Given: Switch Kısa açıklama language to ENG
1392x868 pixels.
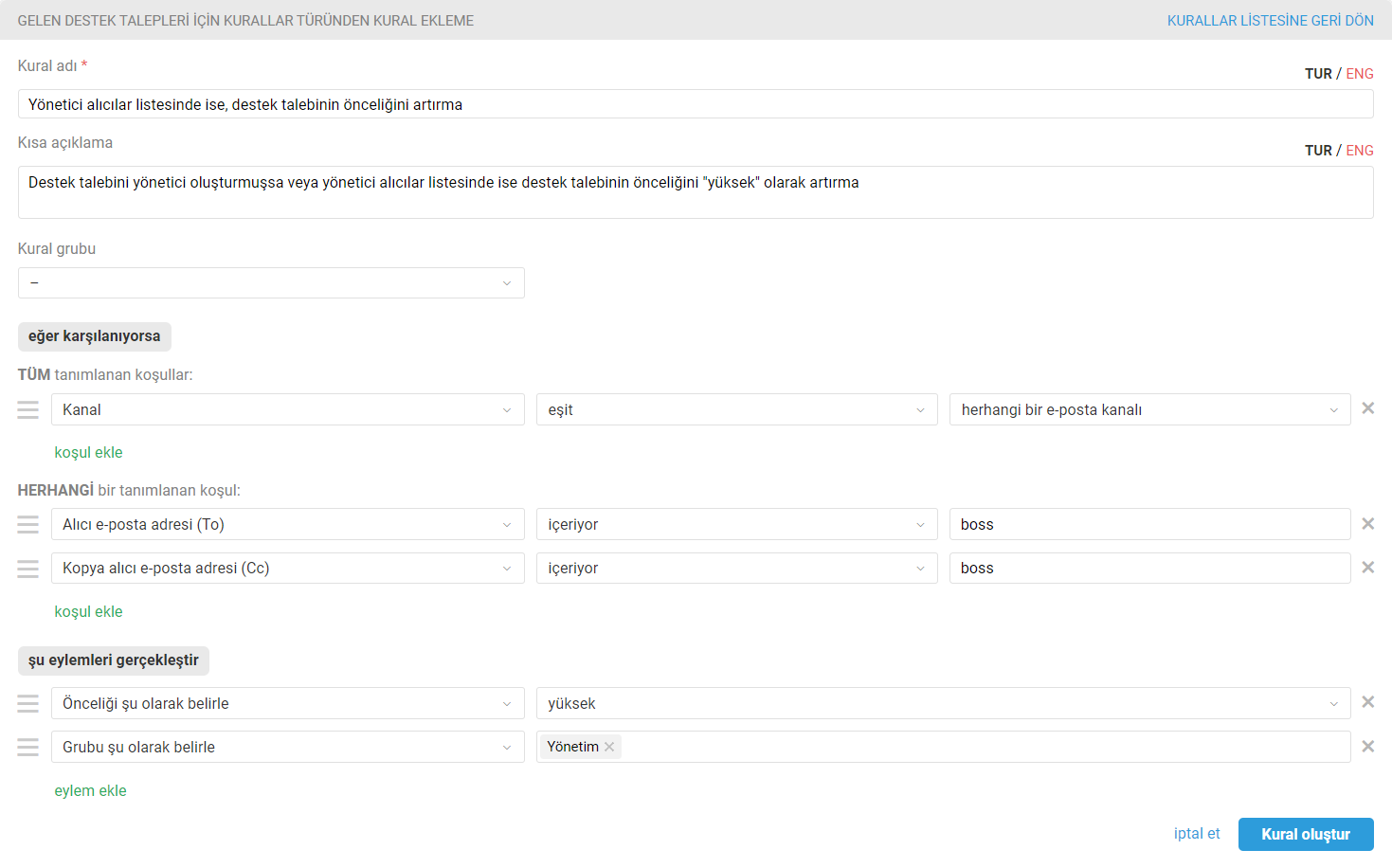Looking at the screenshot, I should [1360, 151].
